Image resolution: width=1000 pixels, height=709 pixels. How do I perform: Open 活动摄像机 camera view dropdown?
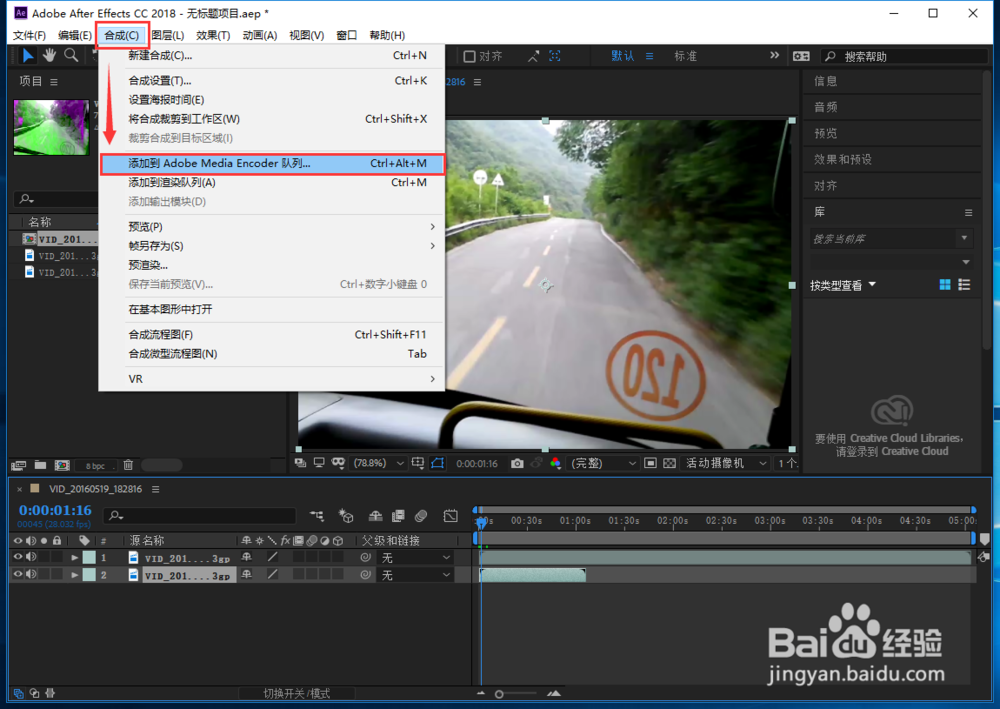pyautogui.click(x=726, y=464)
